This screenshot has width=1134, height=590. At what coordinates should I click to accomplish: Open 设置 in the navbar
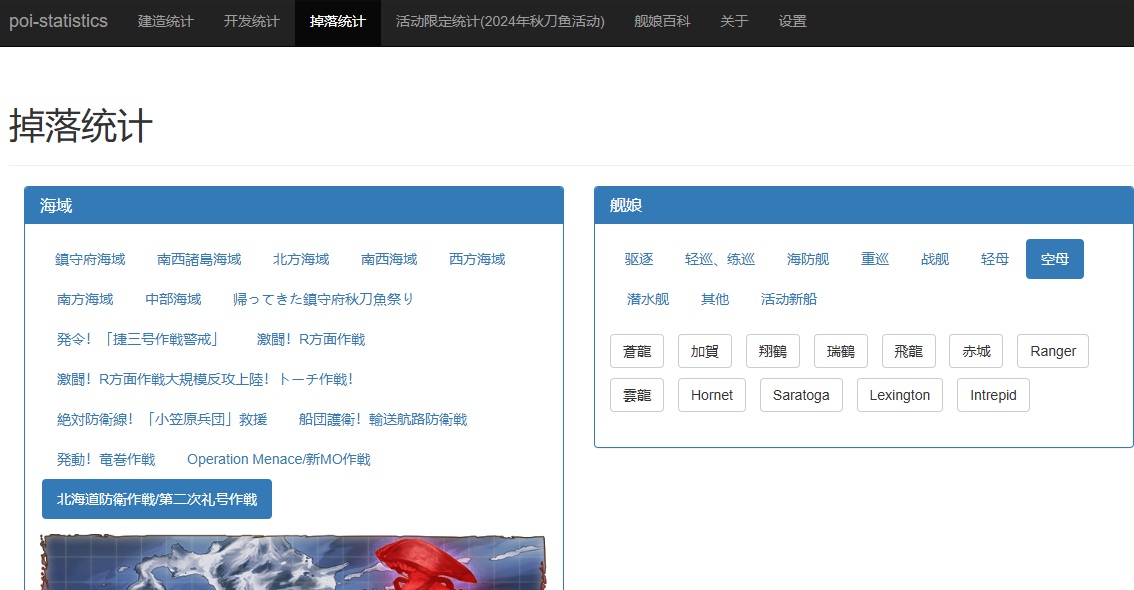tap(792, 22)
